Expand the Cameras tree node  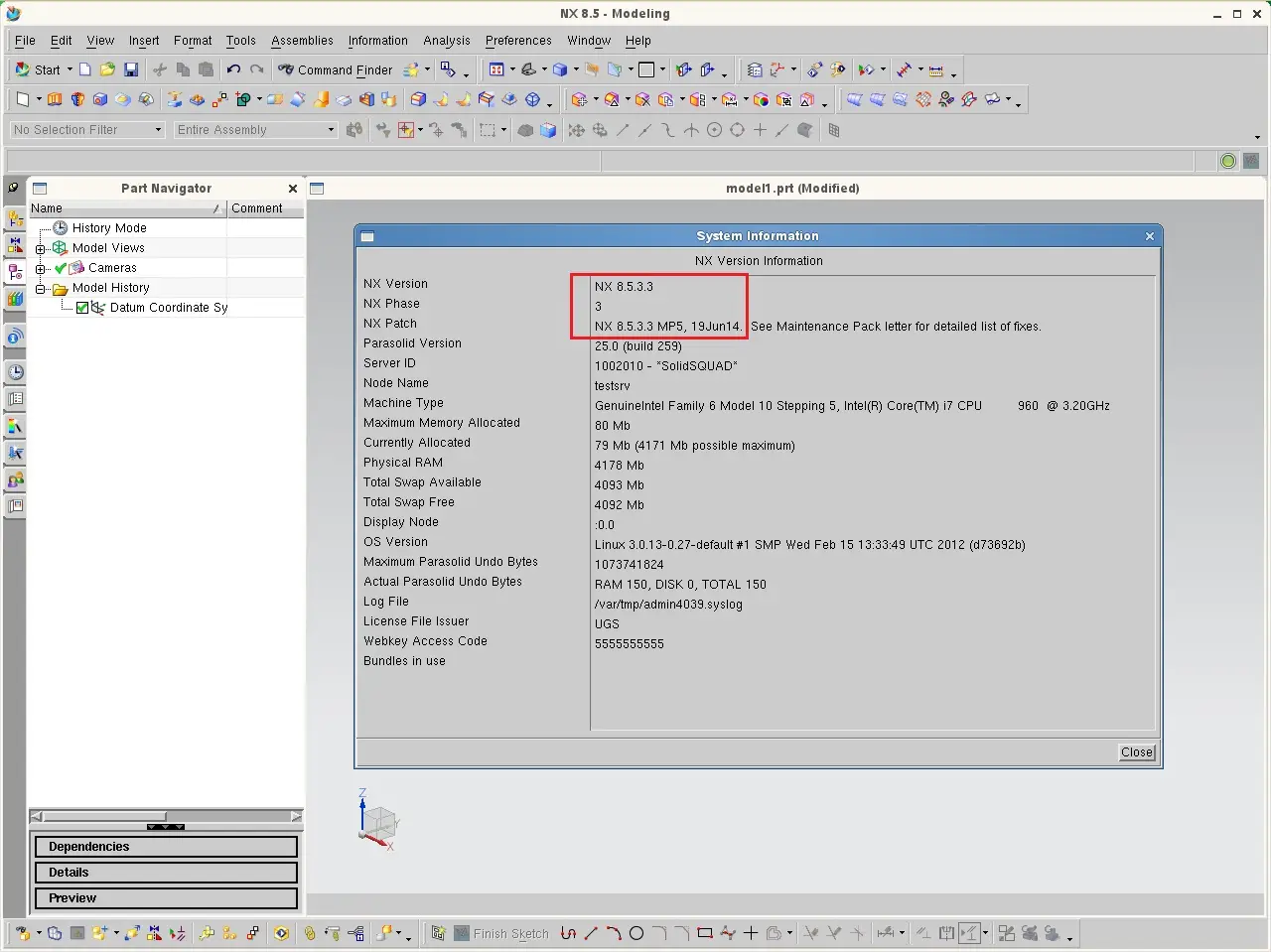click(x=41, y=268)
